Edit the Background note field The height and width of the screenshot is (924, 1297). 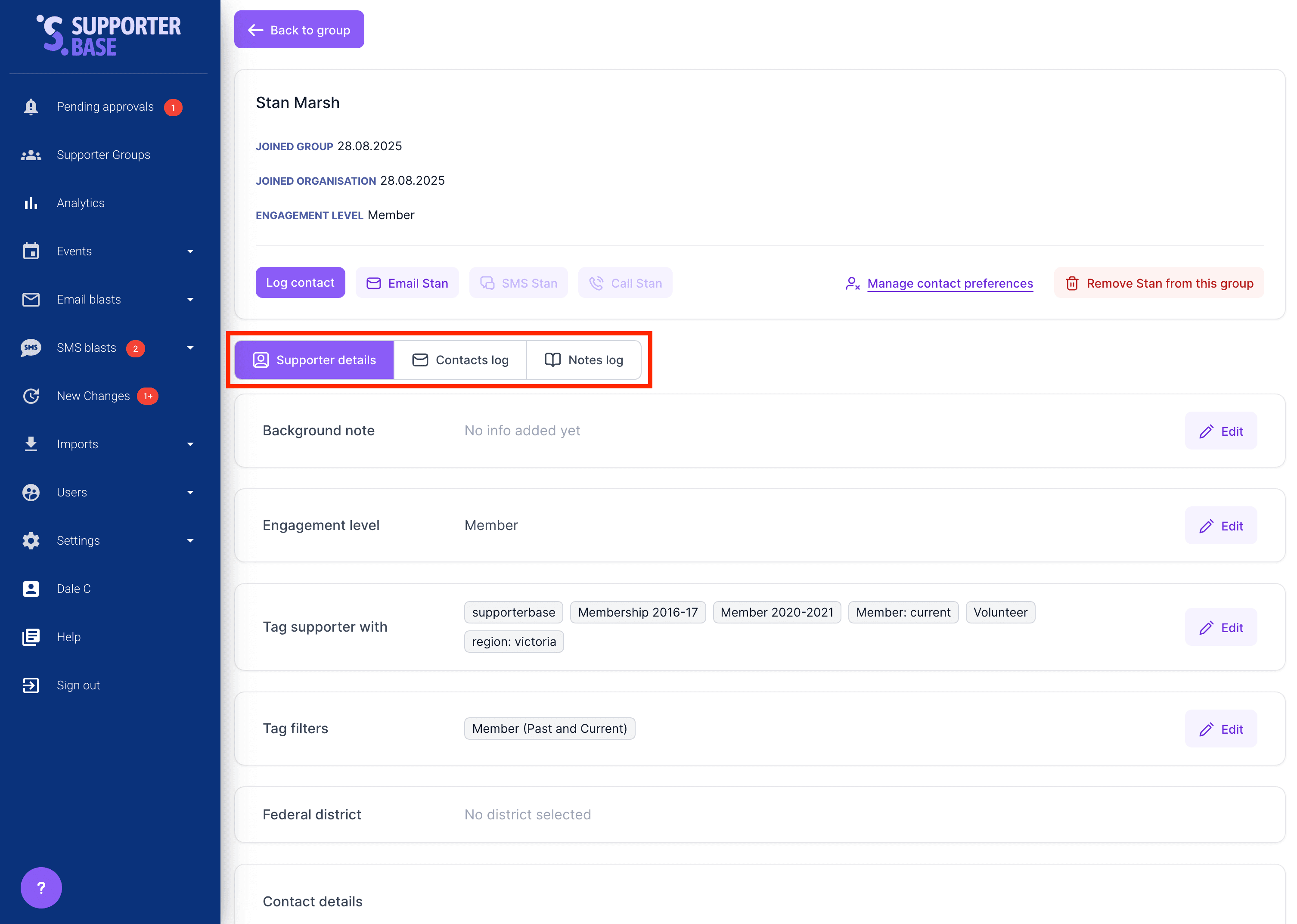[x=1221, y=431]
